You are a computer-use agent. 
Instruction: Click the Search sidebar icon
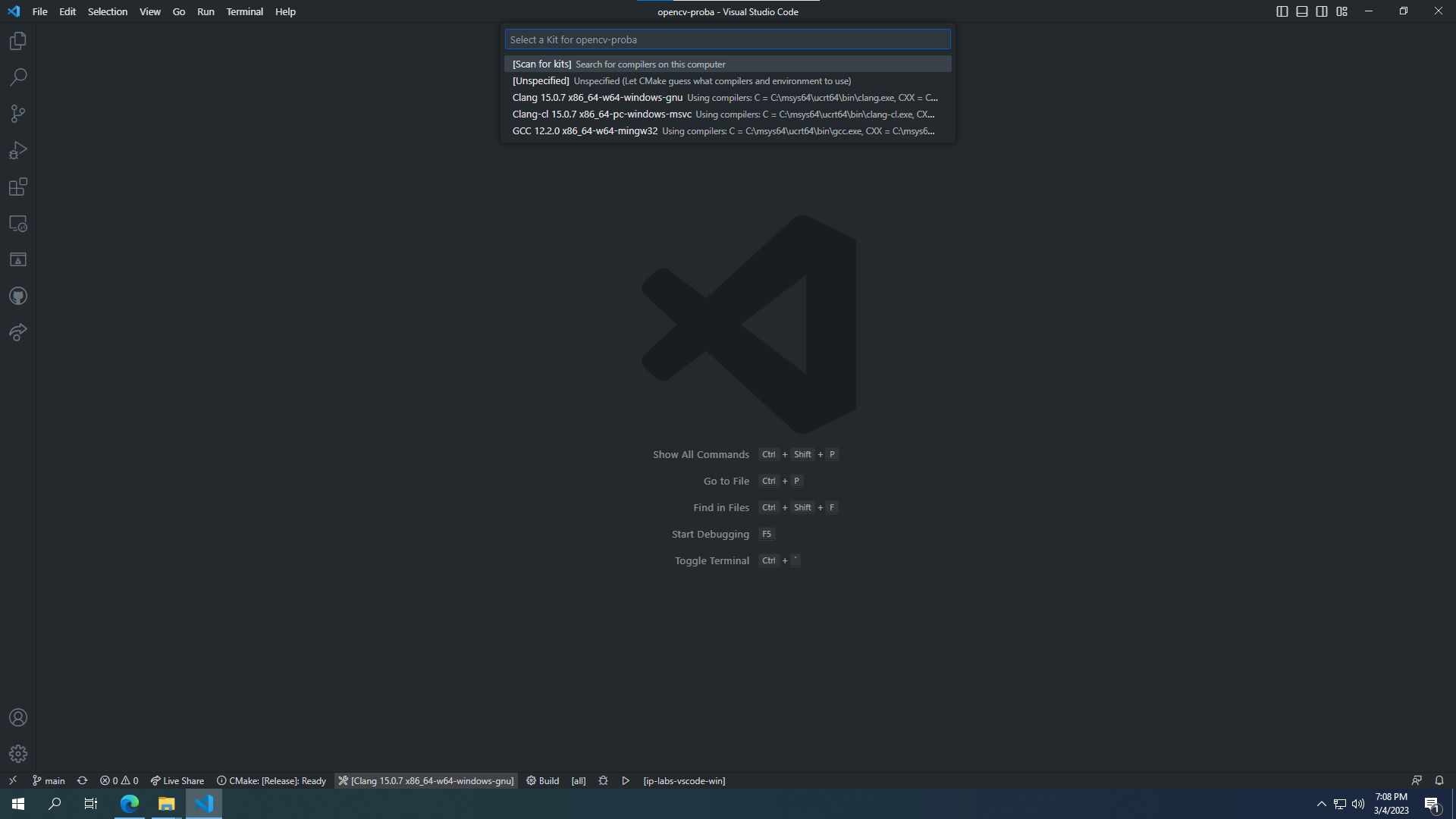tap(18, 77)
